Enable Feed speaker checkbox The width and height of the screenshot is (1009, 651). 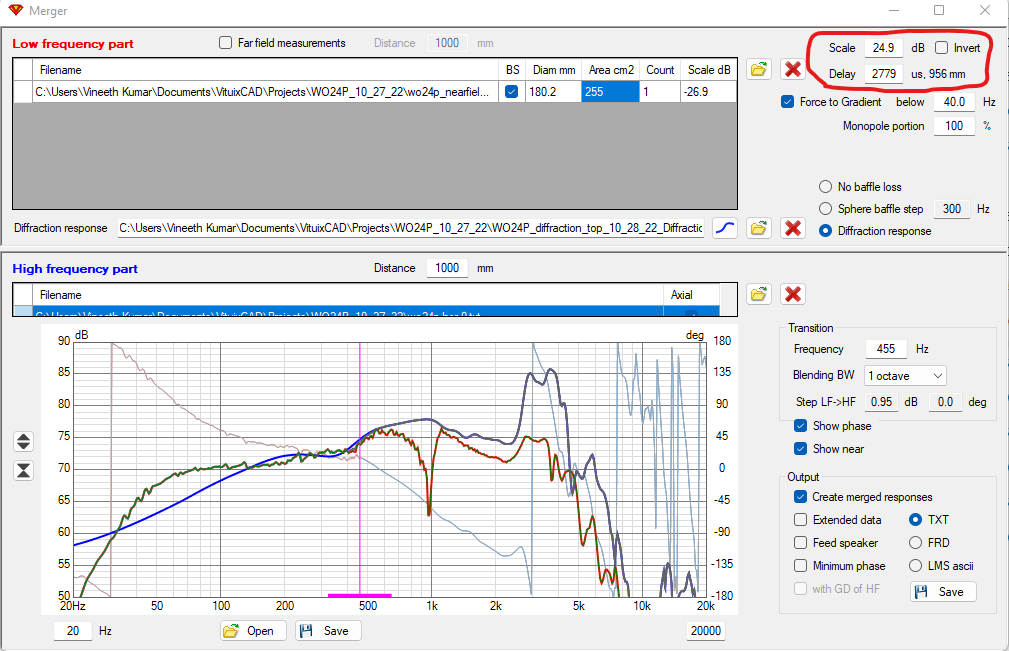click(801, 543)
